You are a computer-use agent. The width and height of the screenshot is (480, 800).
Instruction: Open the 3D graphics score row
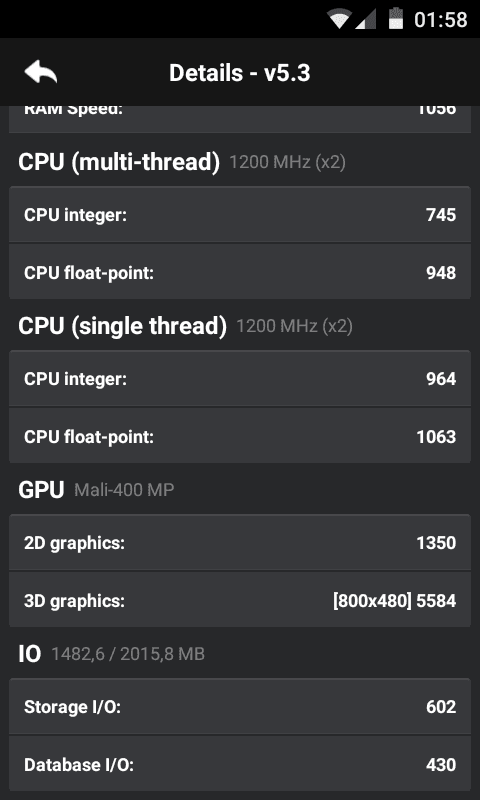tap(240, 600)
